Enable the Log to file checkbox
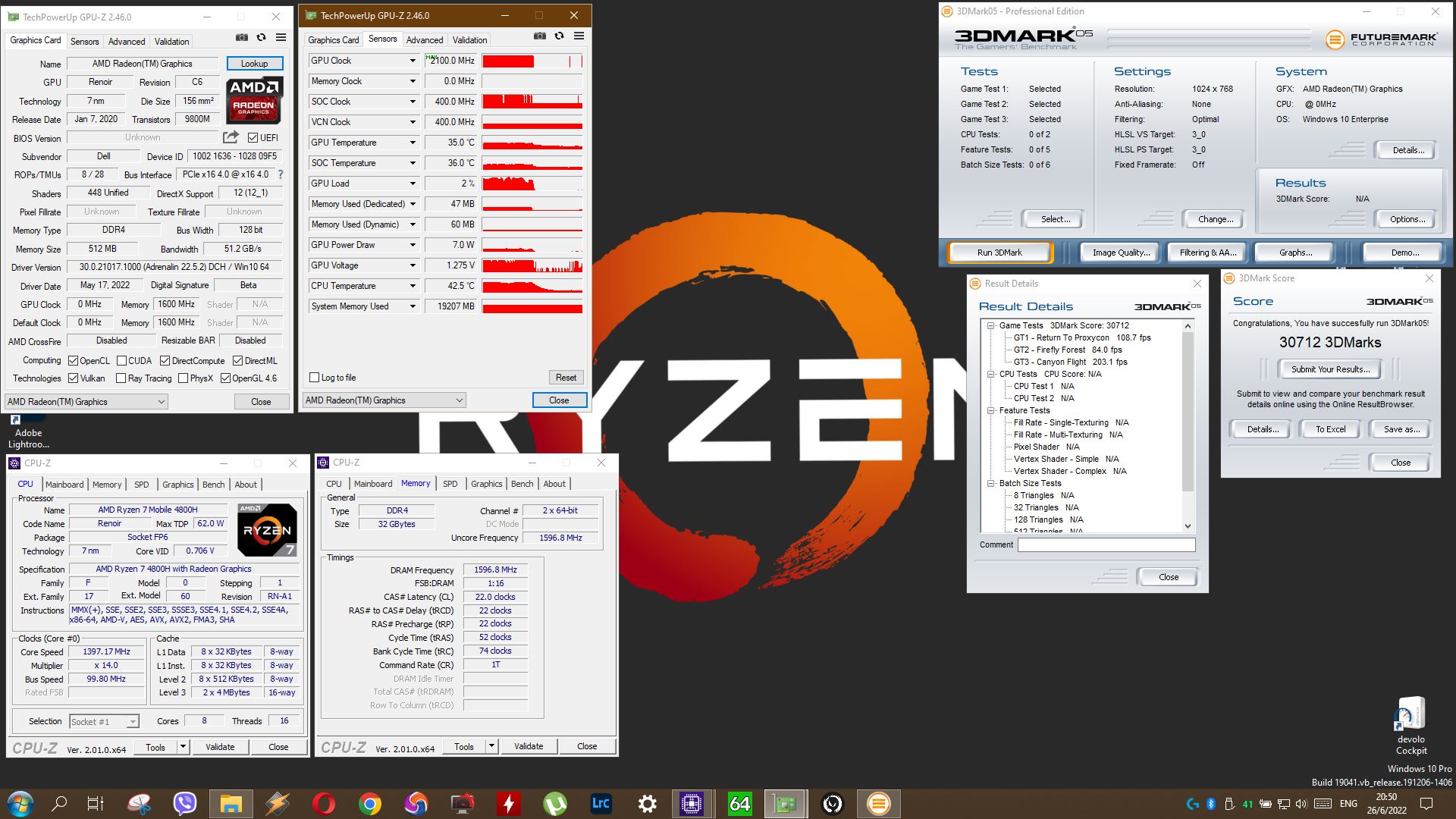 tap(315, 377)
